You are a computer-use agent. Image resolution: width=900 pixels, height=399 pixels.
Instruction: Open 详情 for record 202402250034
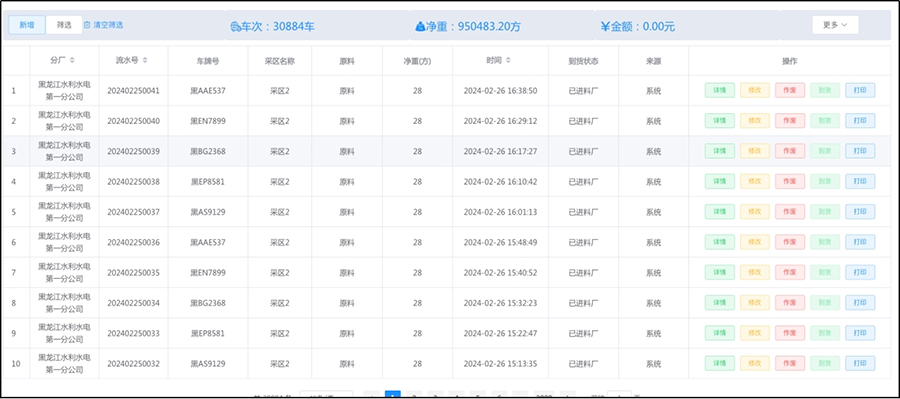point(720,303)
